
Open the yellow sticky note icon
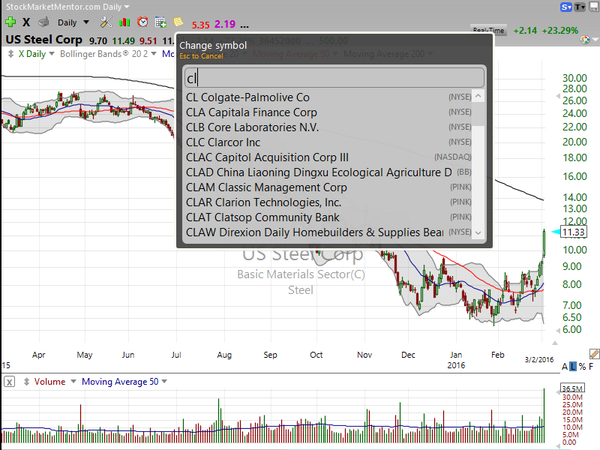[x=178, y=22]
